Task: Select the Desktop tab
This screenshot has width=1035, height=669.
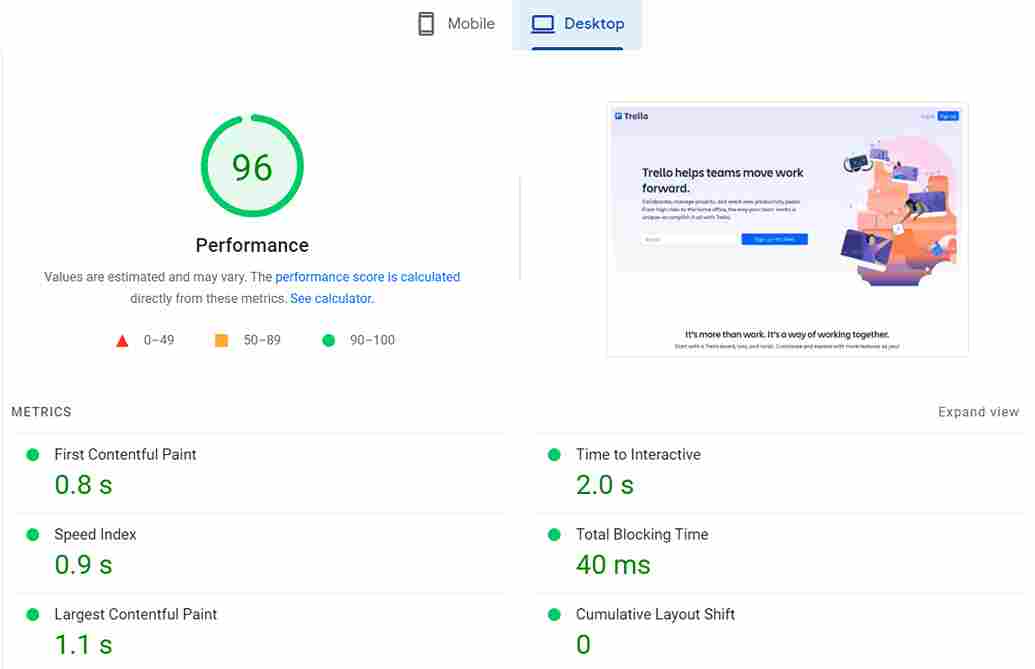Action: (577, 22)
